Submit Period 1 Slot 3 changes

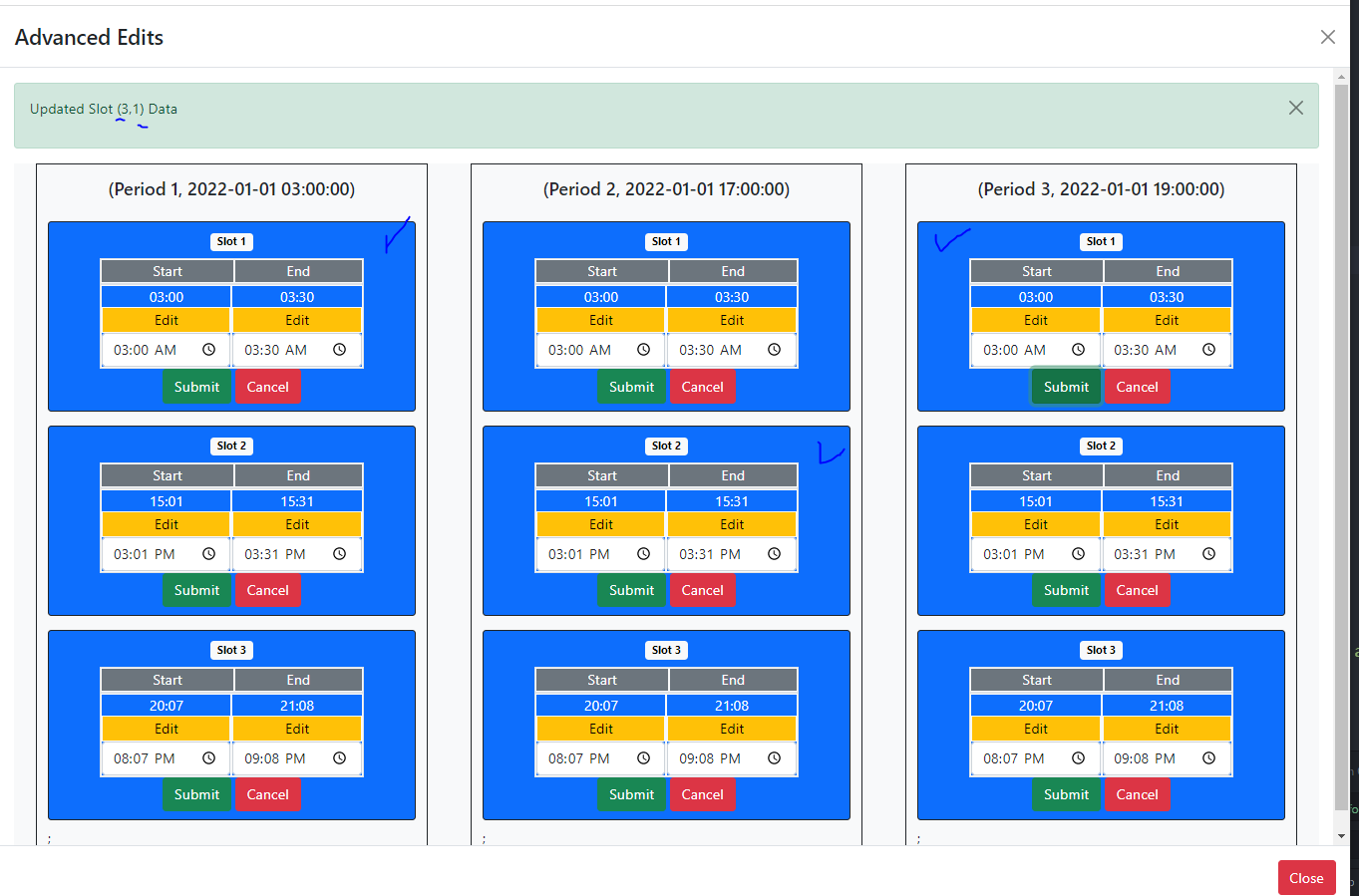pyautogui.click(x=196, y=794)
